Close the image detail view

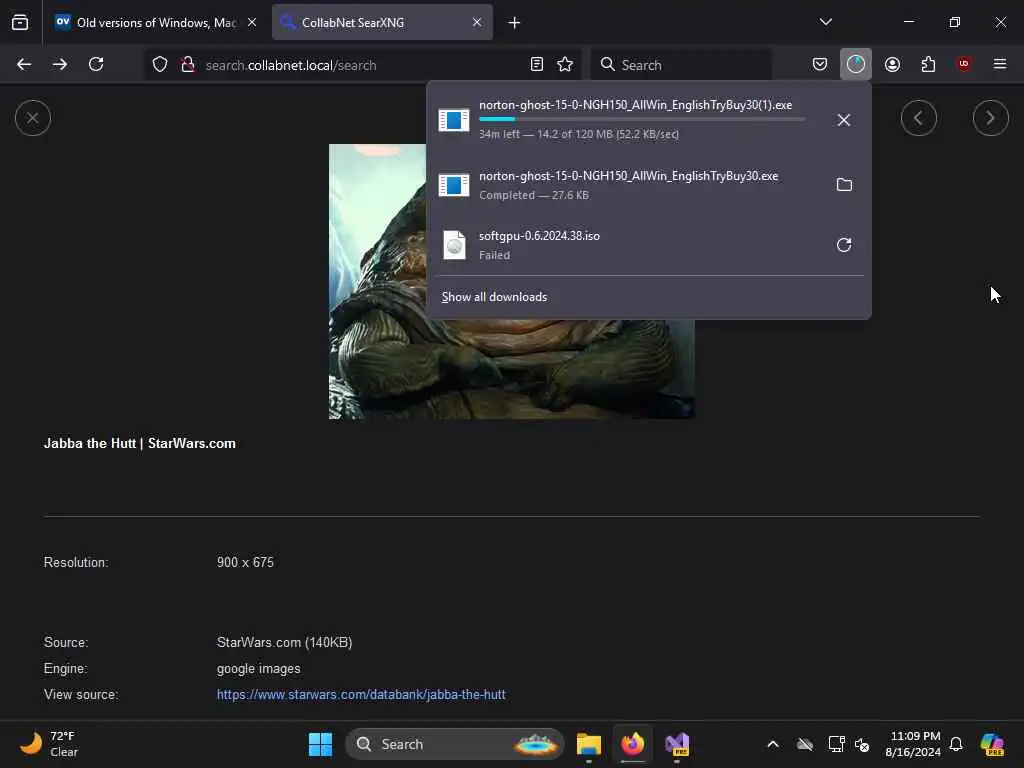[33, 118]
